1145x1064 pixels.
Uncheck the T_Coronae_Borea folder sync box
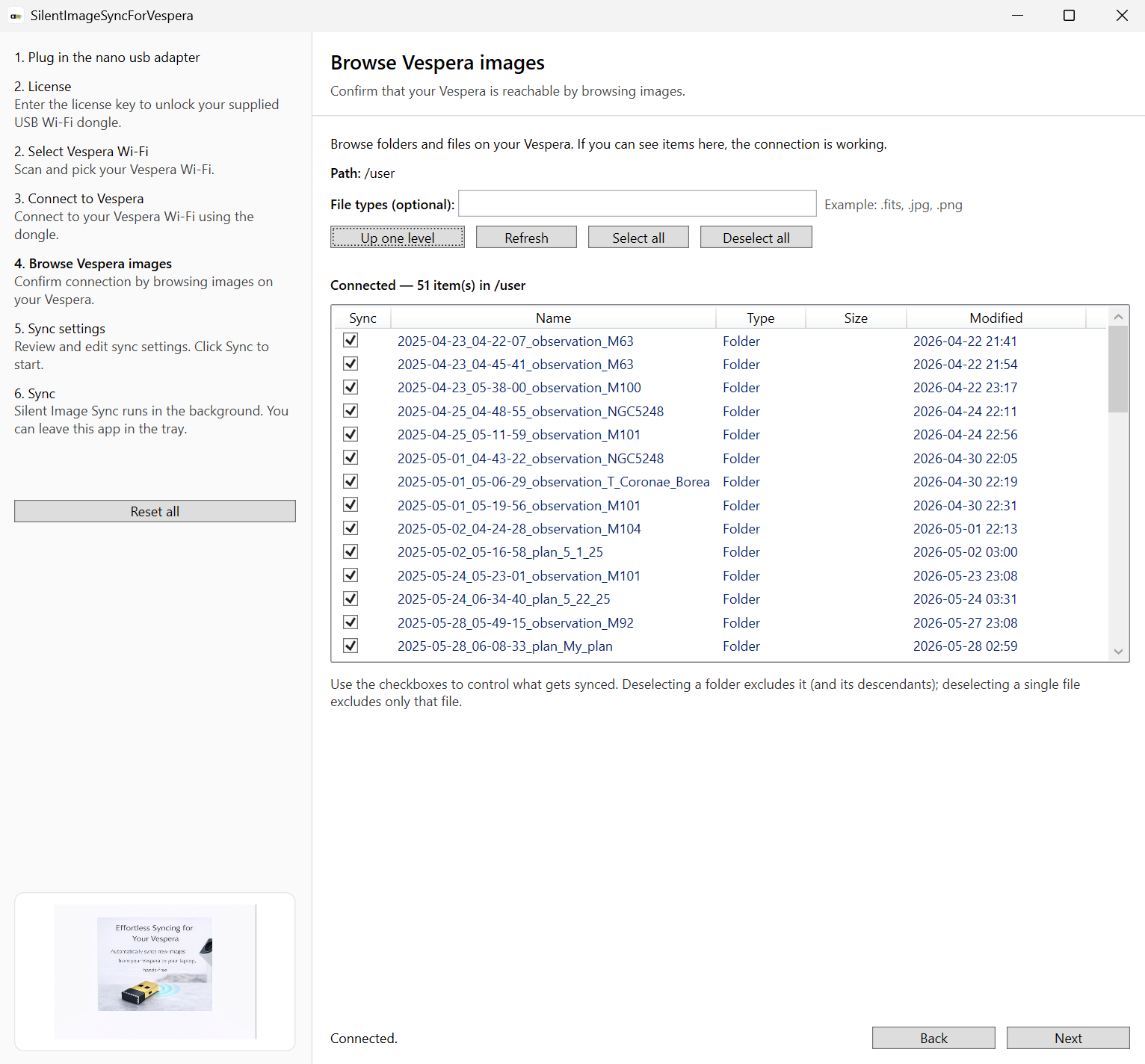[x=351, y=481]
